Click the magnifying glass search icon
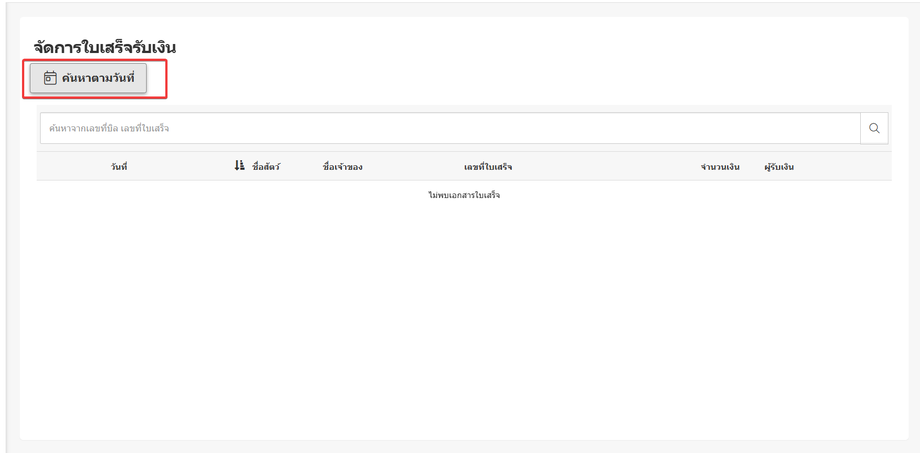This screenshot has width=920, height=453. coord(874,129)
